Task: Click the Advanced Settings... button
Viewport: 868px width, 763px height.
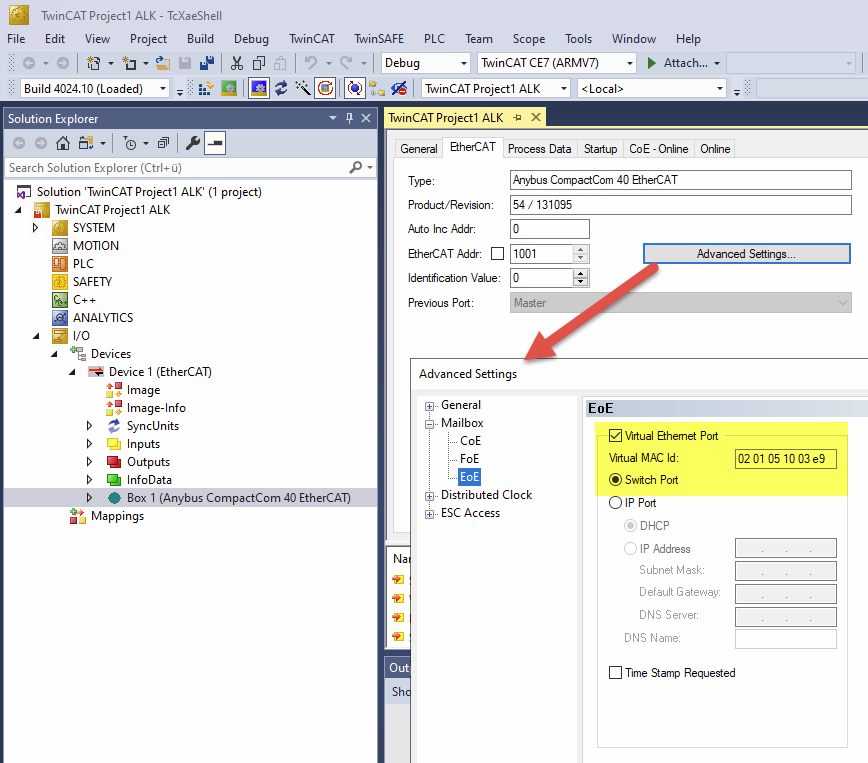Action: (746, 254)
